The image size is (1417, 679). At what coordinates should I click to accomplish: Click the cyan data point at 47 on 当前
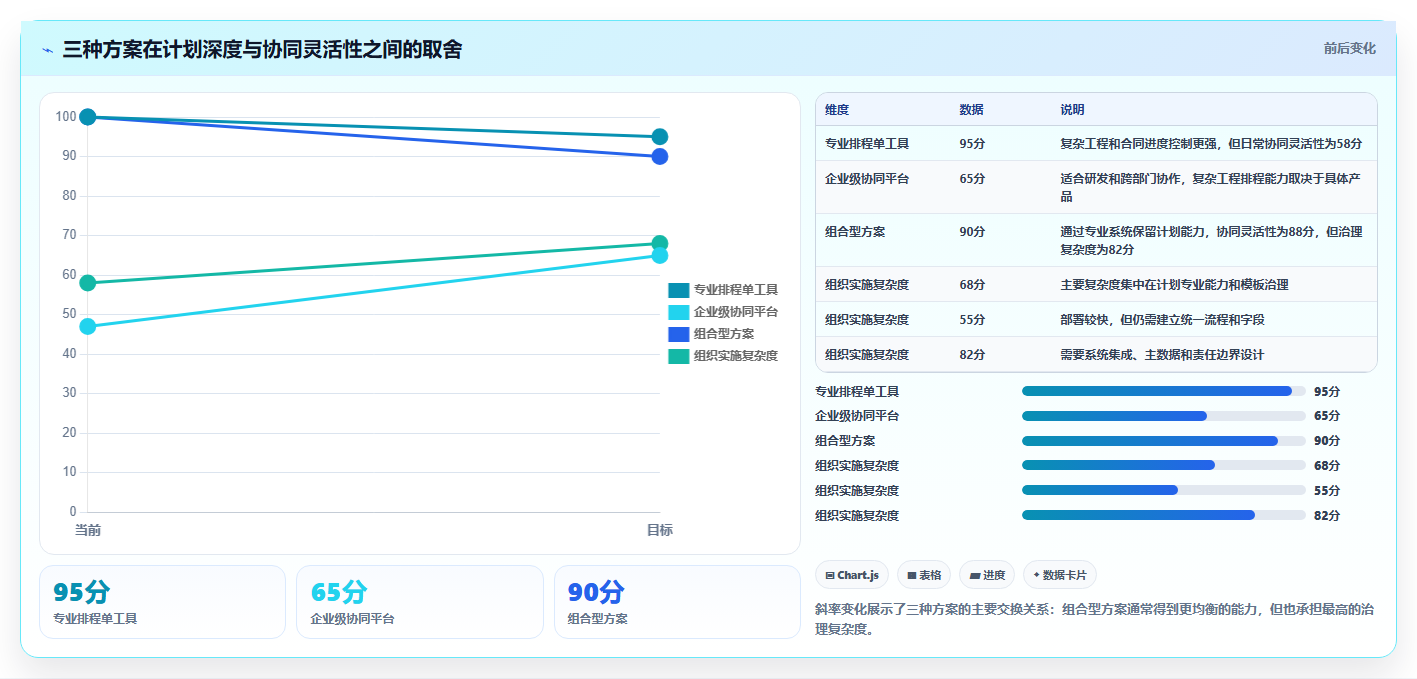88,326
